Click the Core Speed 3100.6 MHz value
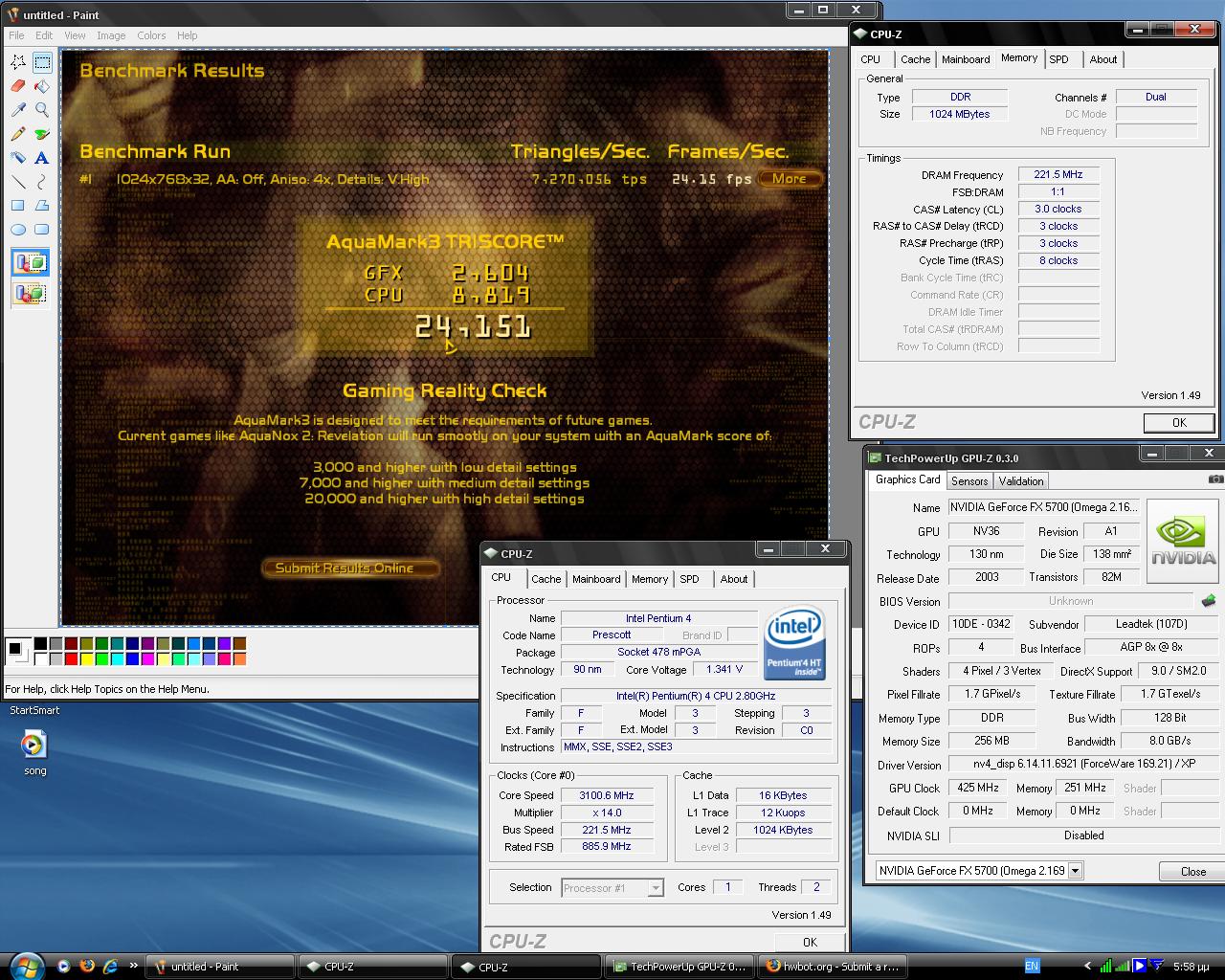Viewport: 1225px width, 980px height. 607,795
